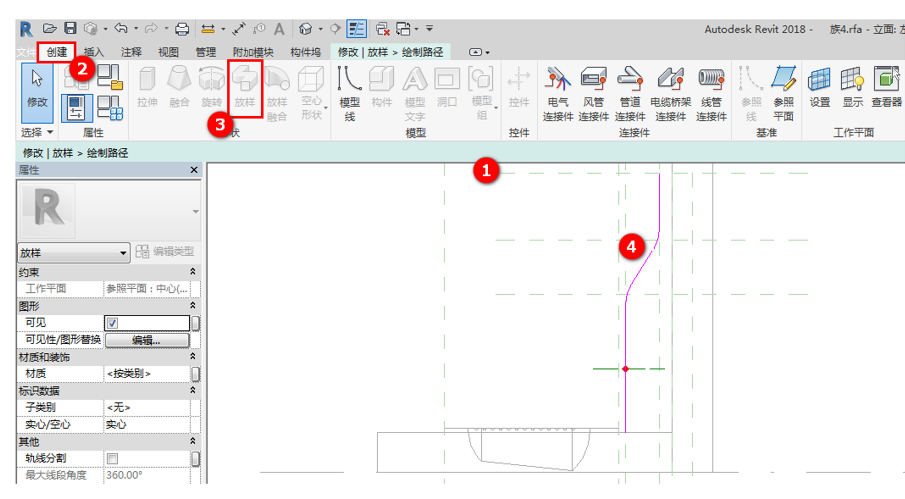This screenshot has width=905, height=499.
Task: Click the Subcategory (子类别) value field
Action: click(x=147, y=408)
